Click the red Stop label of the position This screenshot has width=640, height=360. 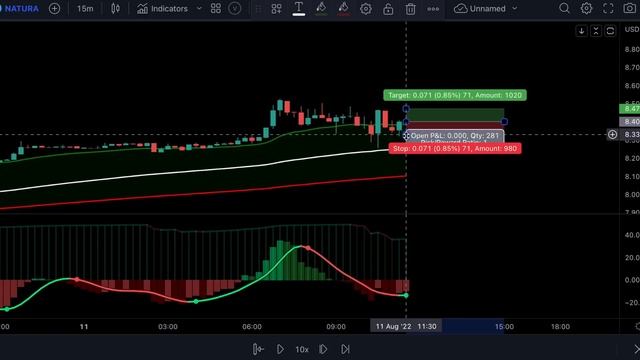click(x=455, y=149)
